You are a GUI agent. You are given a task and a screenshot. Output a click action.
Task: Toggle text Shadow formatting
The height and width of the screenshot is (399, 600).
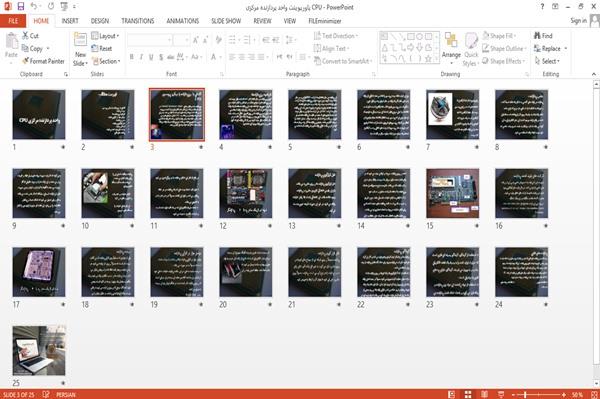tap(161, 57)
